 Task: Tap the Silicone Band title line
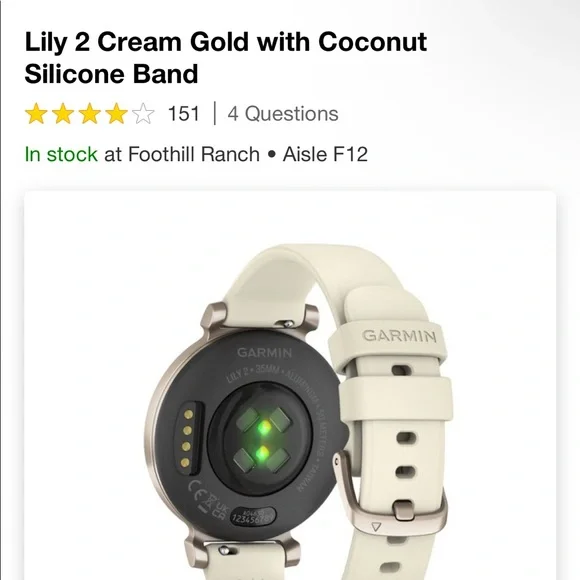pos(111,74)
